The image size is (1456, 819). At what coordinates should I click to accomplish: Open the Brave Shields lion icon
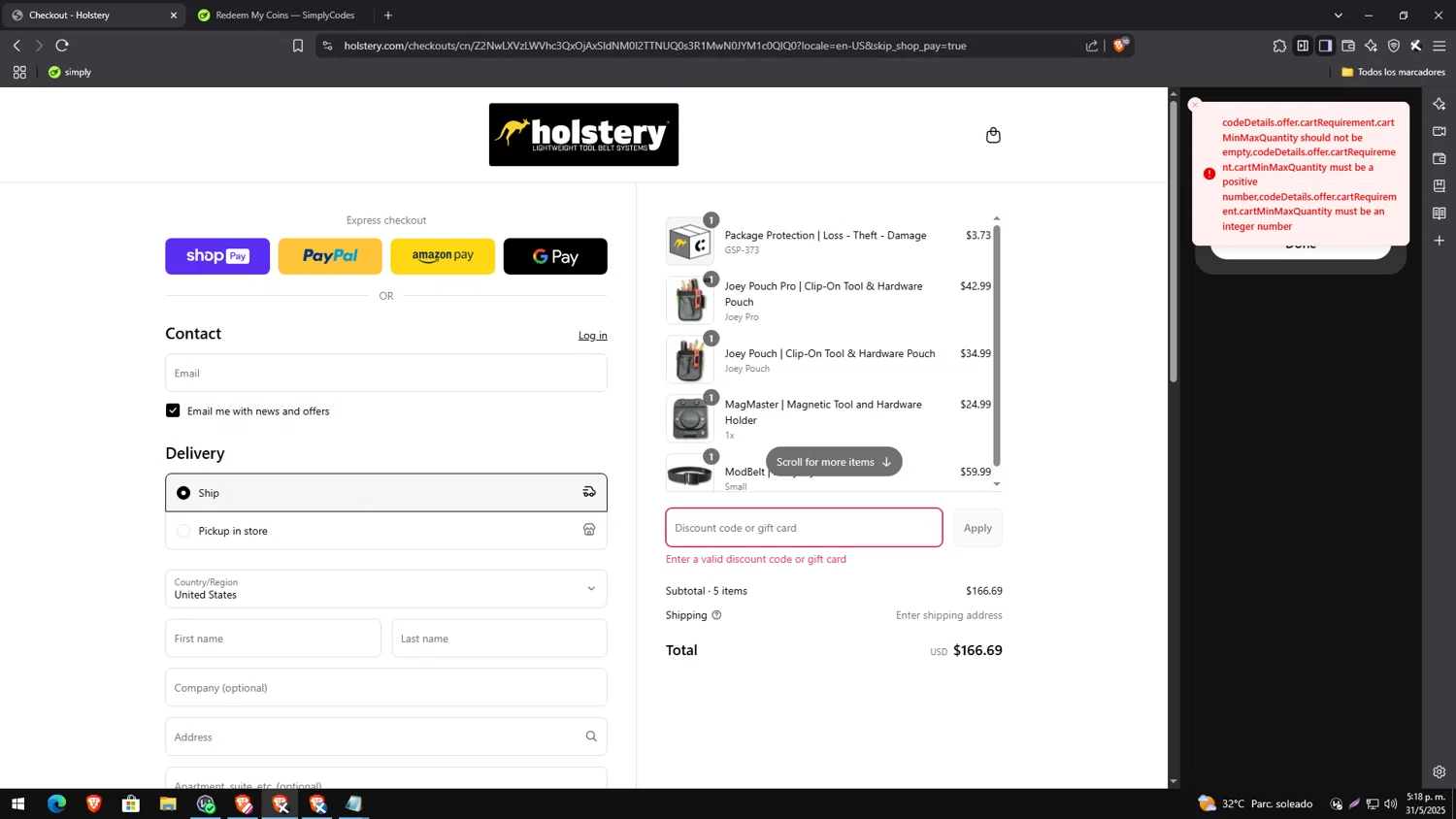[1120, 46]
